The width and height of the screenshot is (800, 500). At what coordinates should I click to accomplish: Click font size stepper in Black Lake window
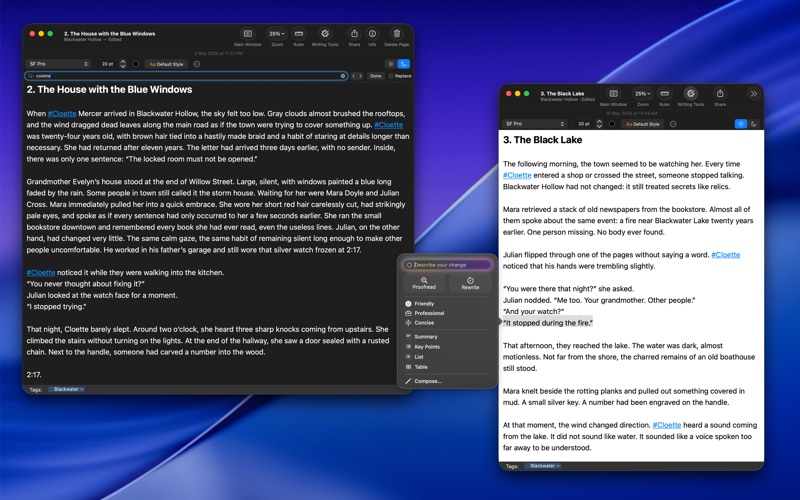(x=599, y=124)
